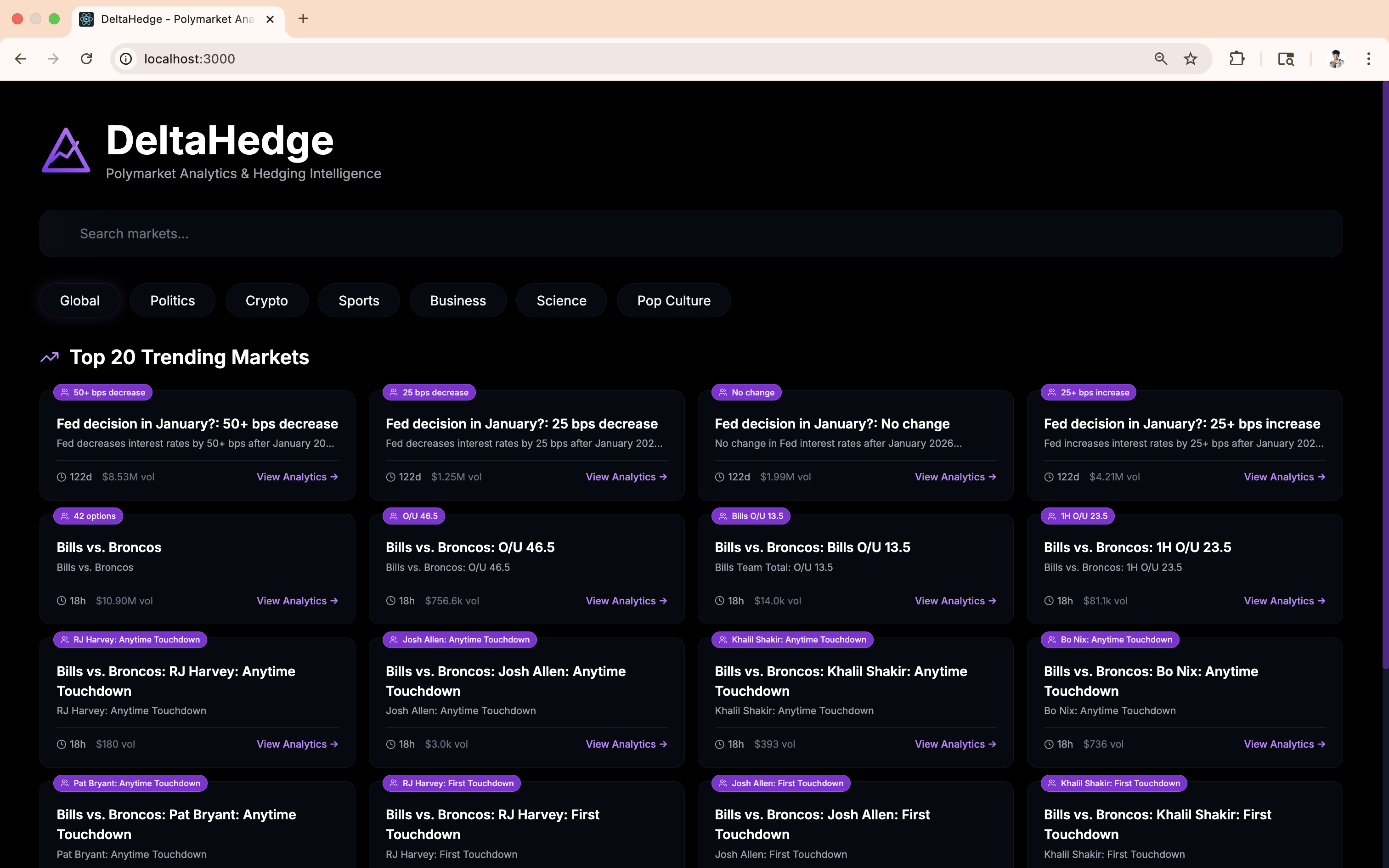Click the 25+ bps increase badge
The height and width of the screenshot is (868, 1389).
tap(1088, 392)
